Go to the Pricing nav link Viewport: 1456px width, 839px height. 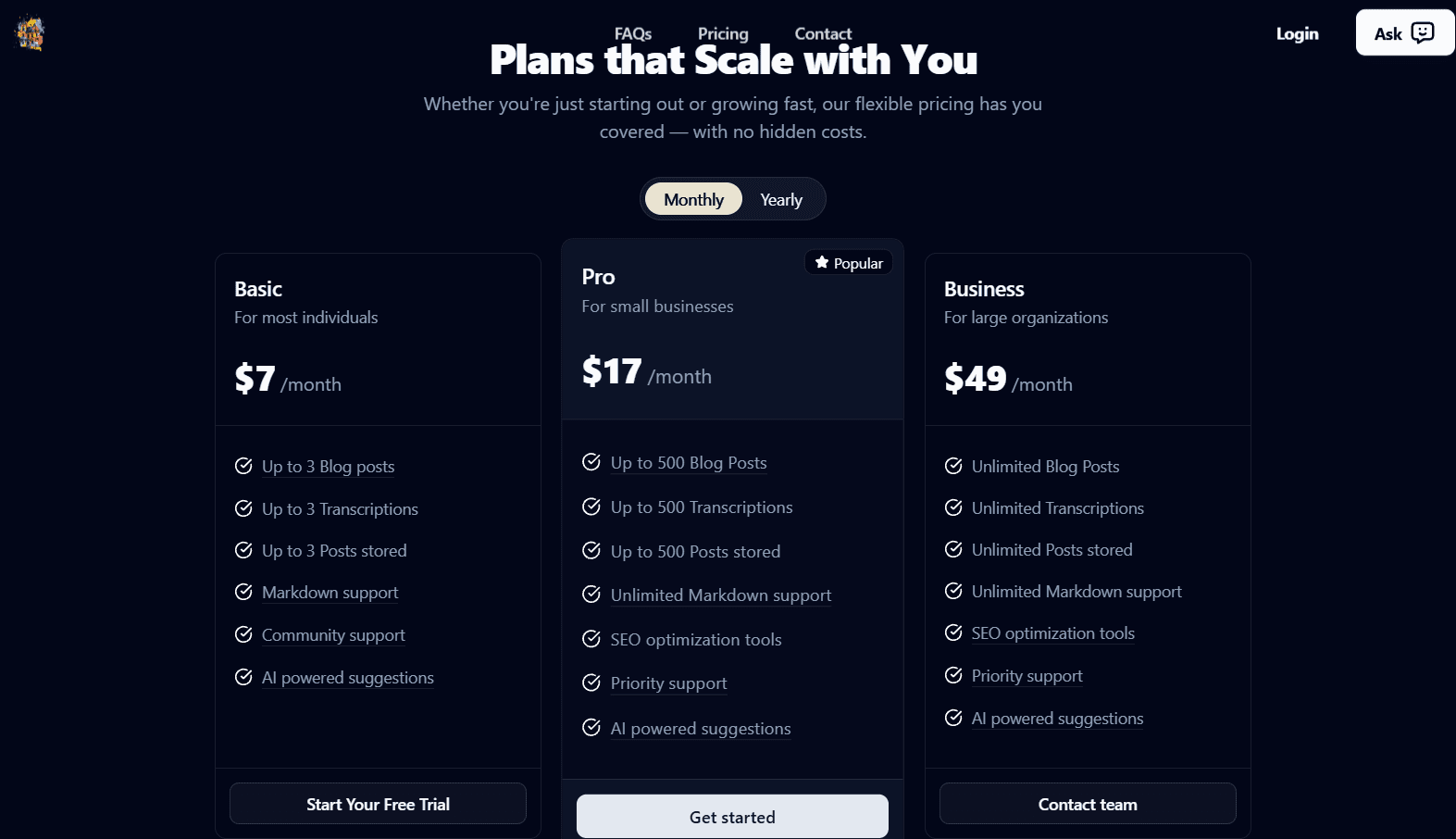723,33
